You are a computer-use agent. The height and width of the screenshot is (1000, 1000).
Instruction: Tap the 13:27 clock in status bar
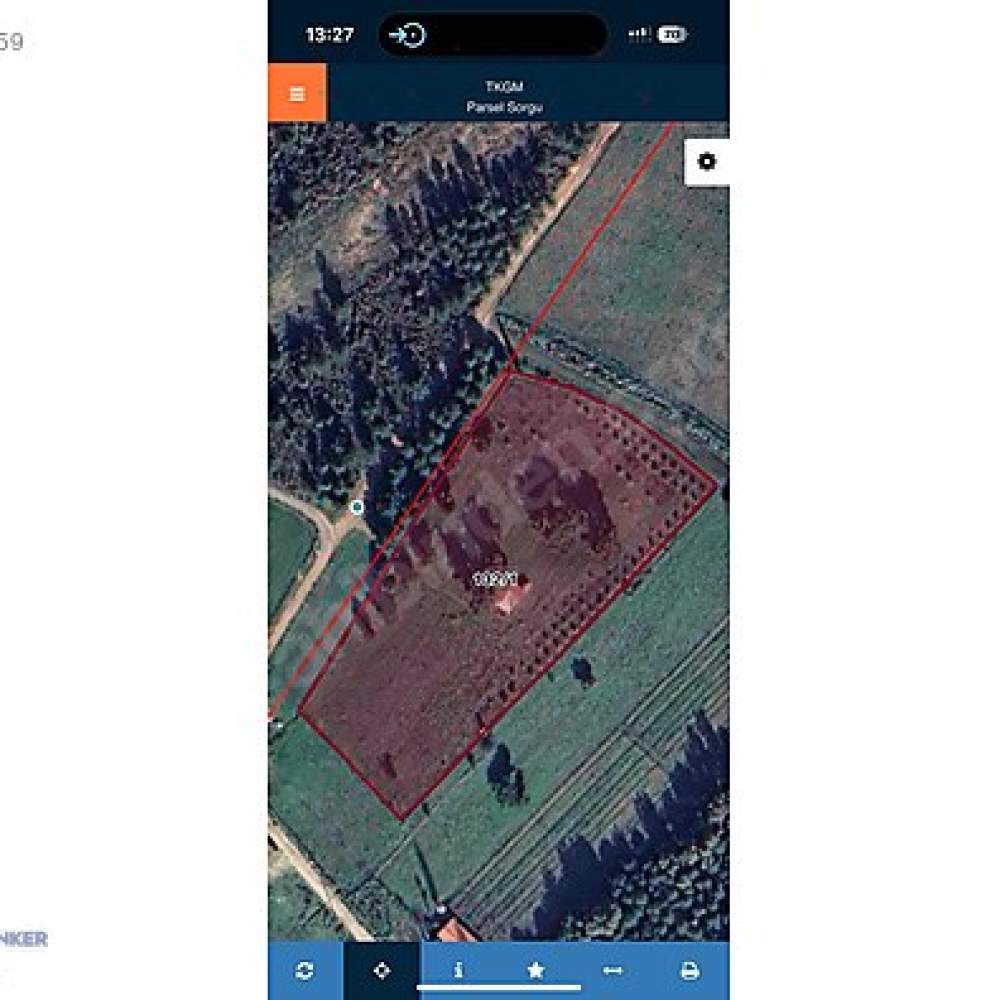pos(329,34)
